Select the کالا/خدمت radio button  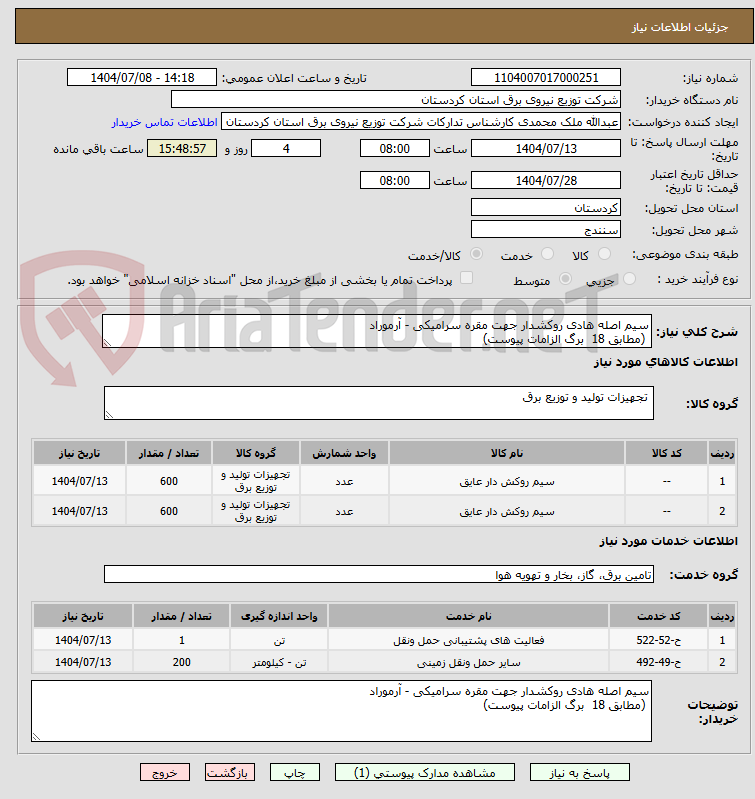(476, 254)
